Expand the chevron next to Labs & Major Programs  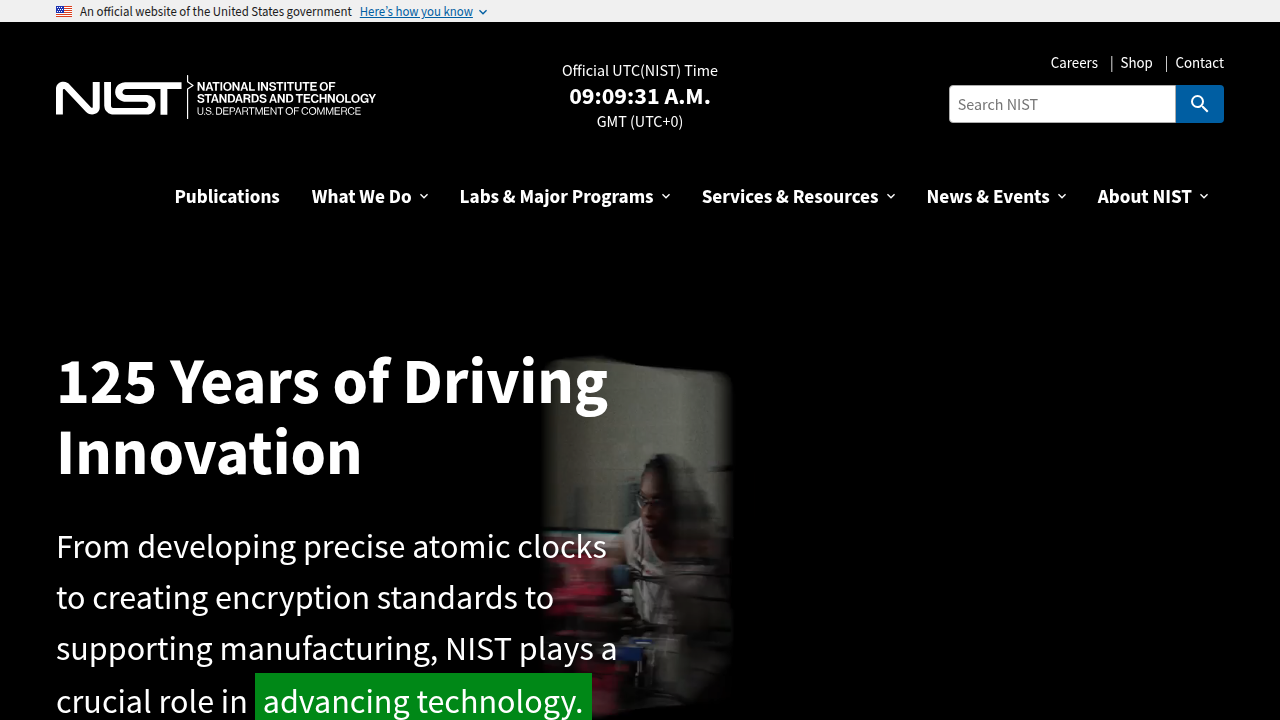[666, 196]
